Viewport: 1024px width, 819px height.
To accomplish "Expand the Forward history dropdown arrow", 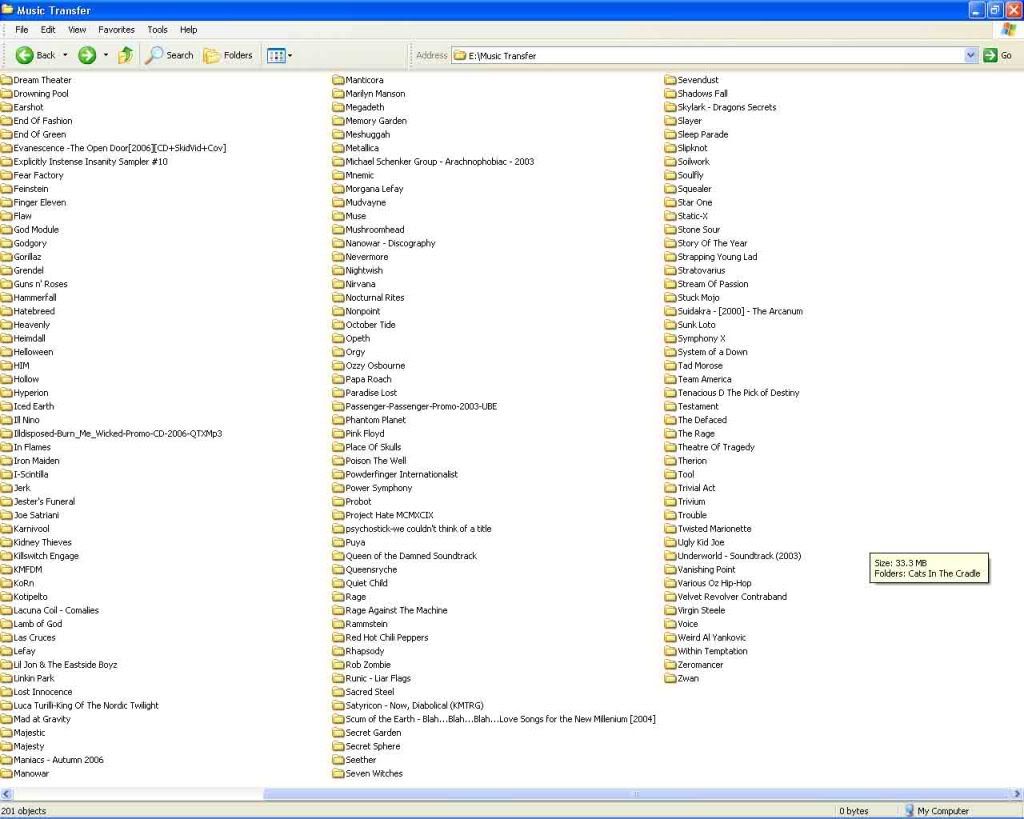I will [106, 56].
